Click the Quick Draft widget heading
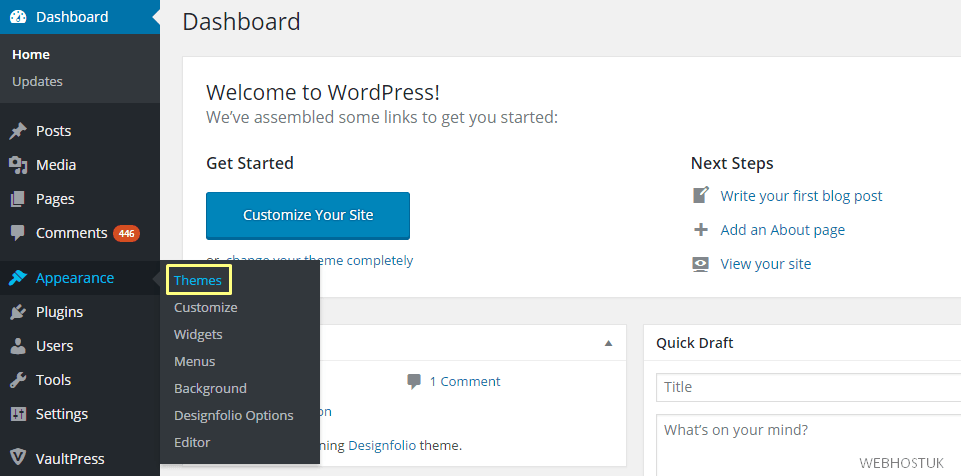Image resolution: width=961 pixels, height=476 pixels. (694, 343)
